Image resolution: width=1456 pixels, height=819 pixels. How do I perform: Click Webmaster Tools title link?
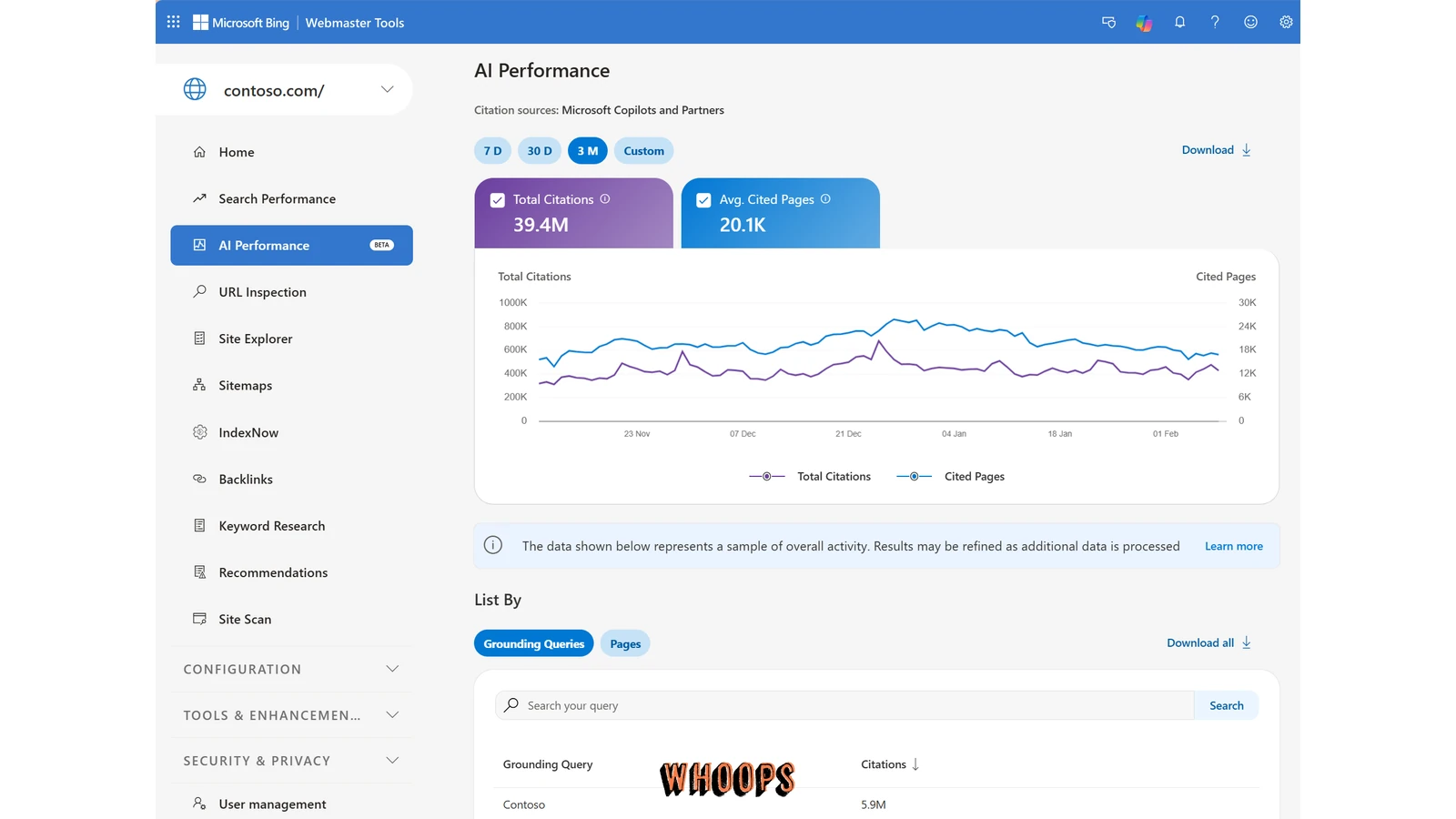[355, 23]
